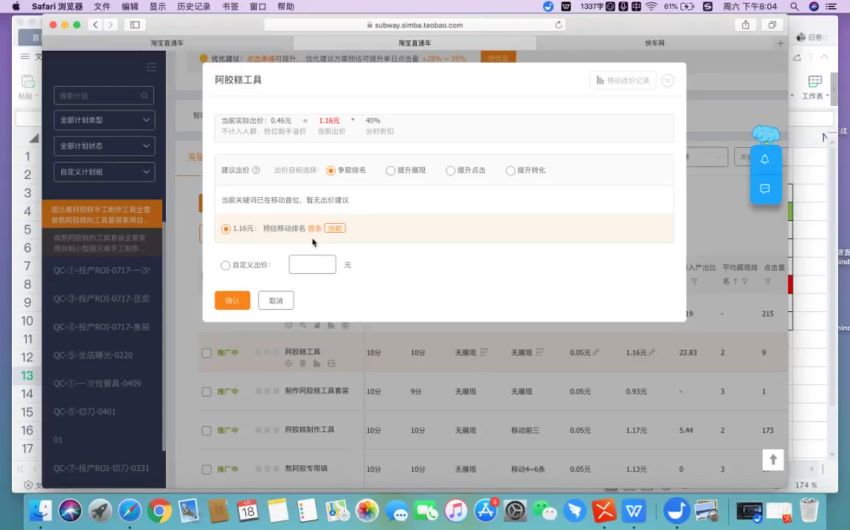Collapse the dark sidebar with the menu icon
Screen dimensions: 850x530
[151, 67]
